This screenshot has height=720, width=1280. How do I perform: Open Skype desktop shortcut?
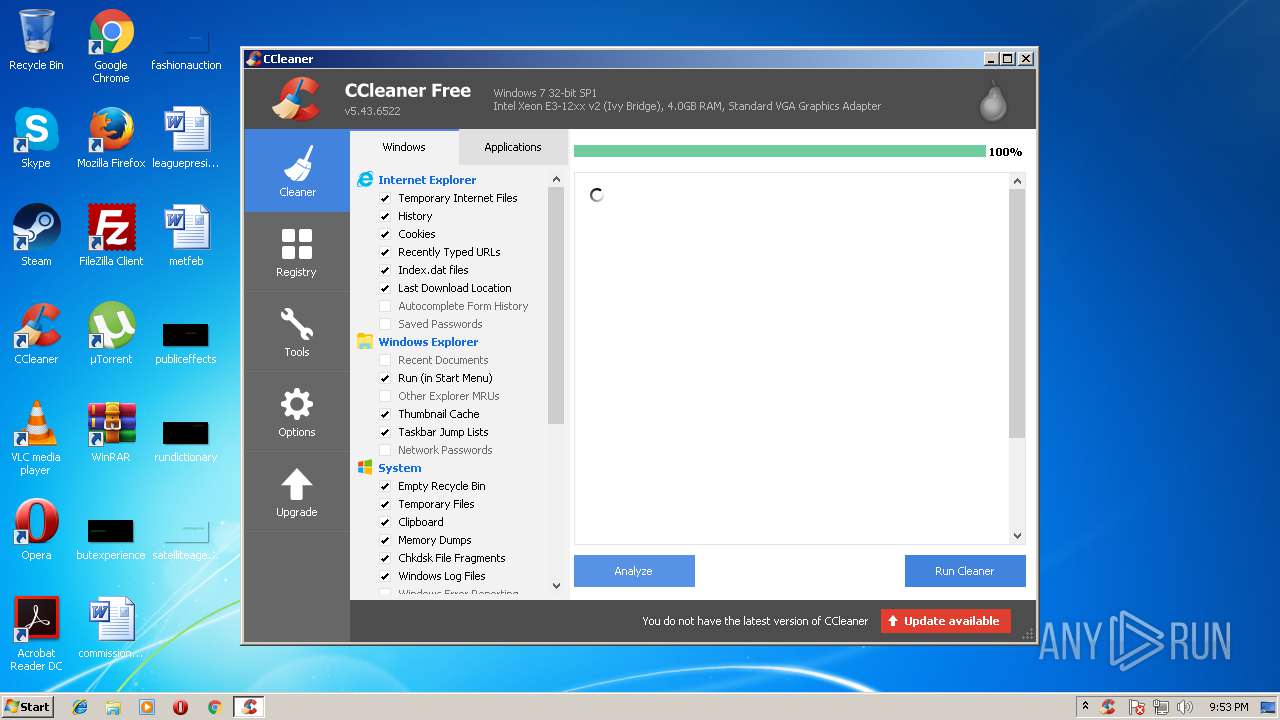36,138
